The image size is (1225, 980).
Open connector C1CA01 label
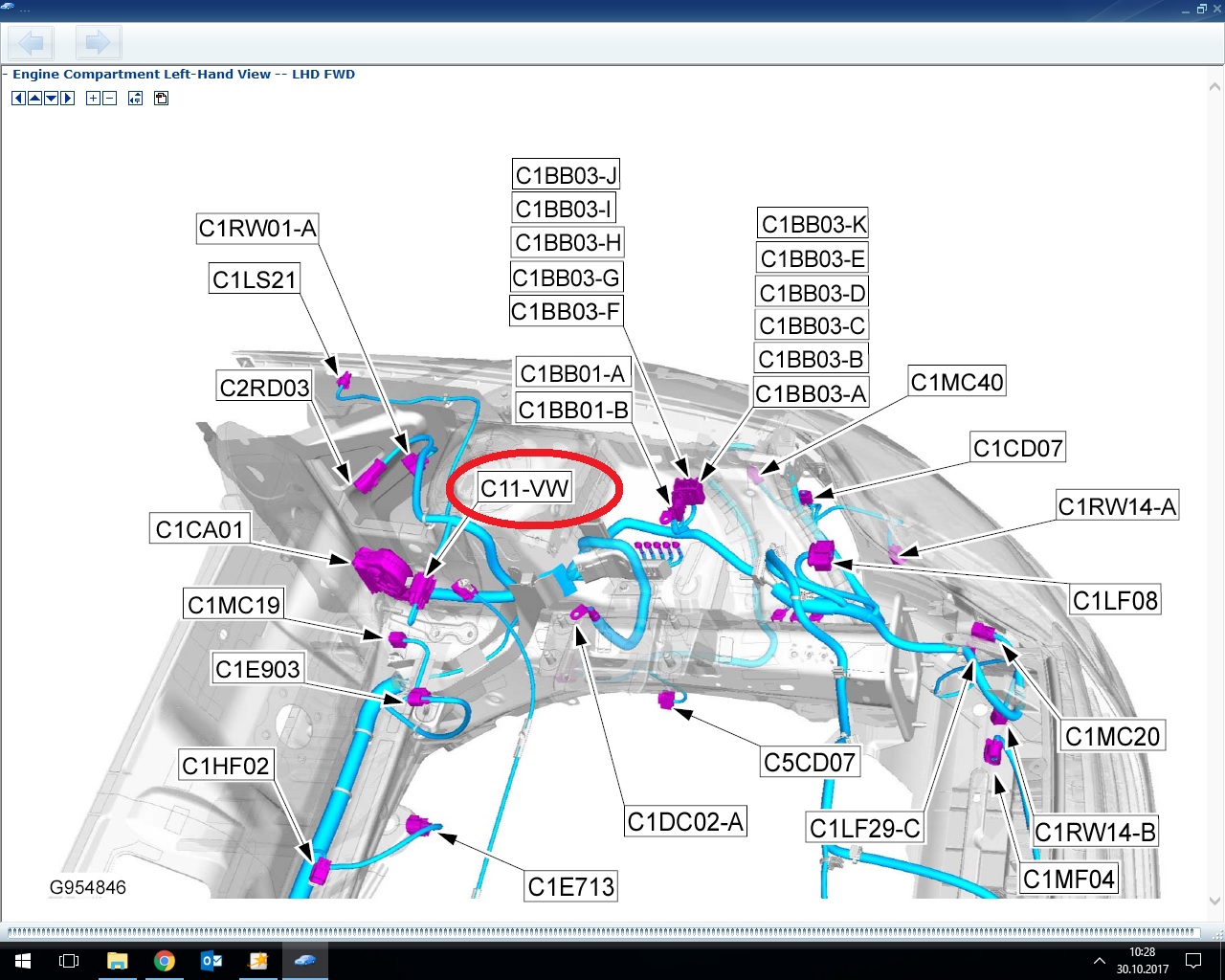[x=200, y=529]
